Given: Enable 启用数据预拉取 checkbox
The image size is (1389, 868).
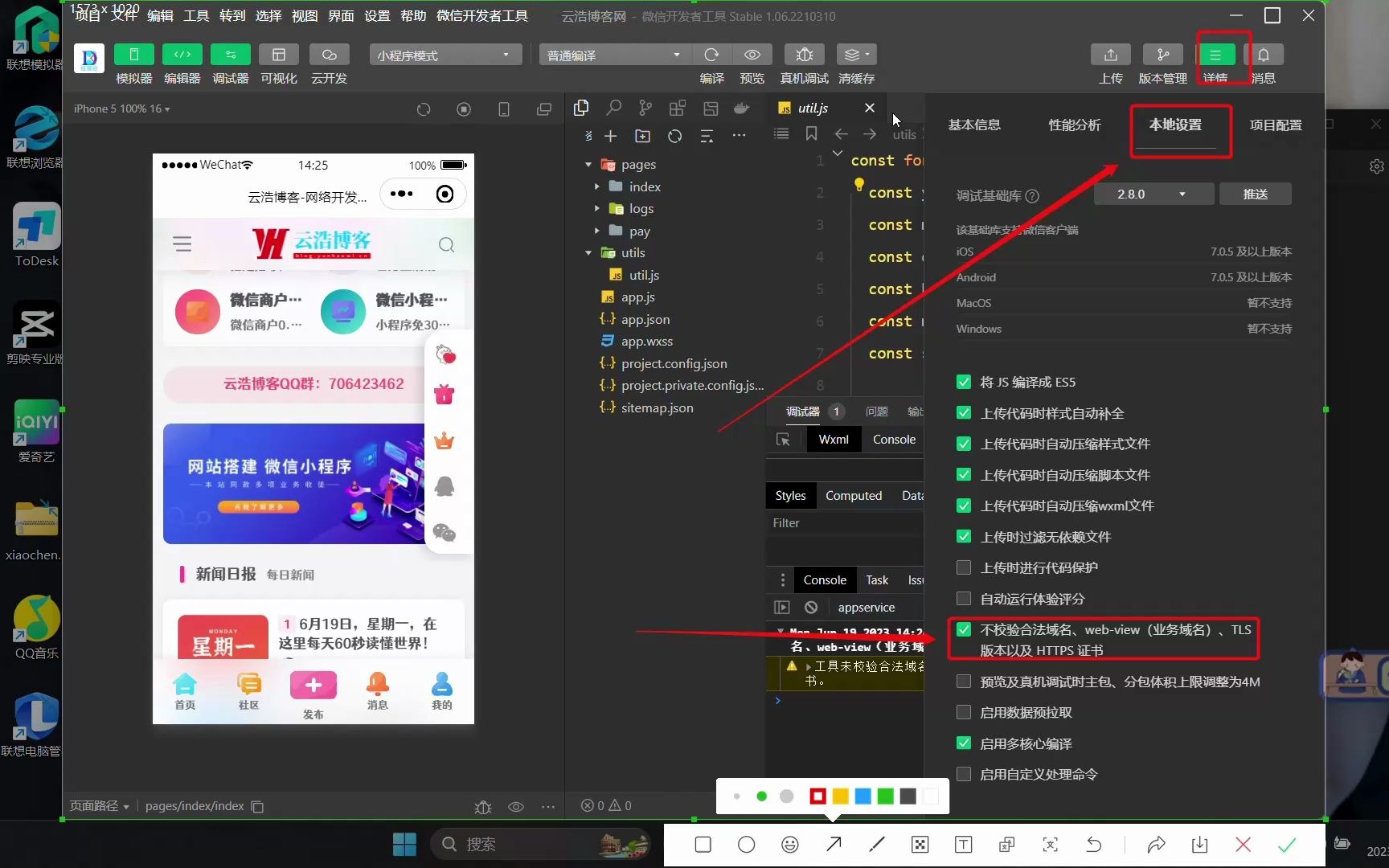Looking at the screenshot, I should 964,712.
